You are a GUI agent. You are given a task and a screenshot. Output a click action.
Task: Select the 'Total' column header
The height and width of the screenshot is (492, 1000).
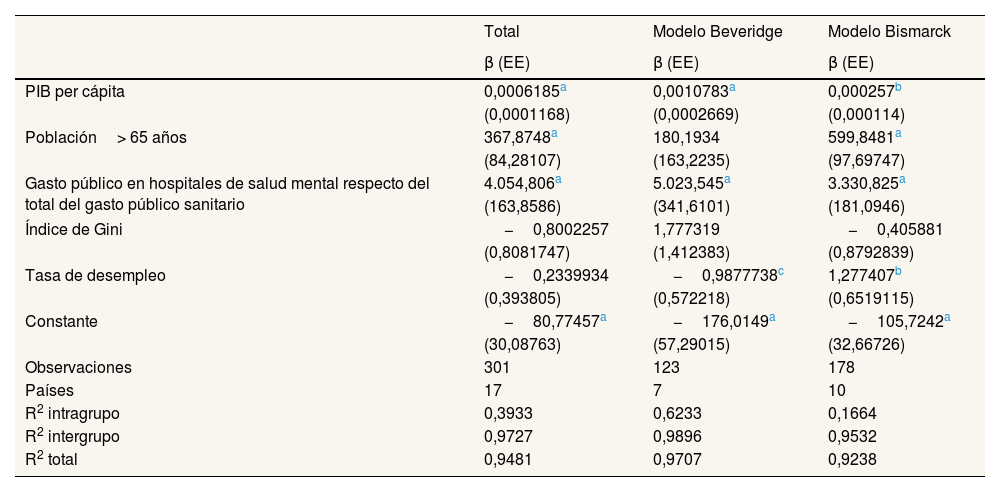point(501,32)
